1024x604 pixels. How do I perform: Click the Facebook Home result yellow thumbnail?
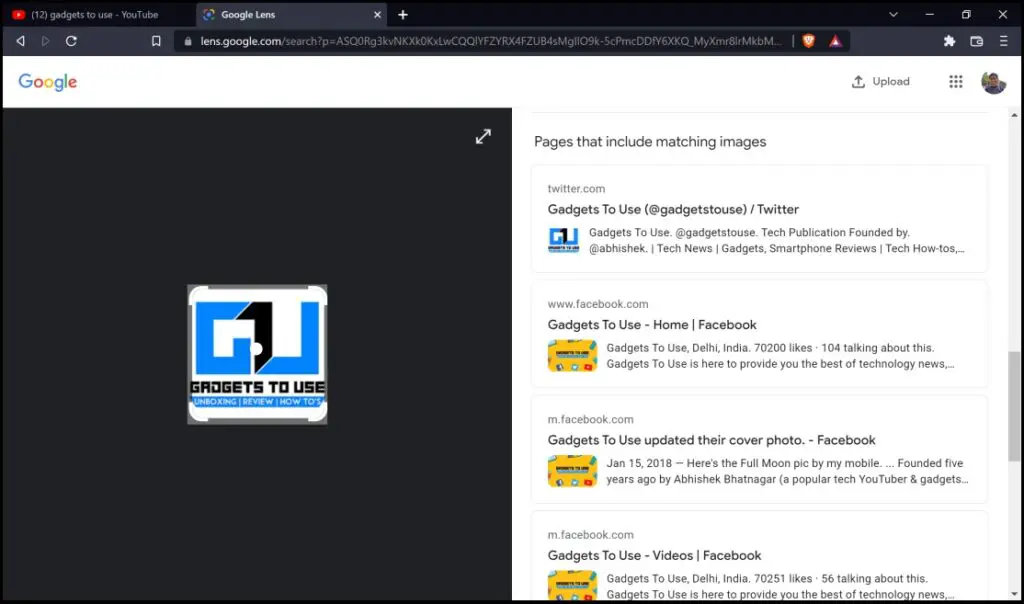572,356
